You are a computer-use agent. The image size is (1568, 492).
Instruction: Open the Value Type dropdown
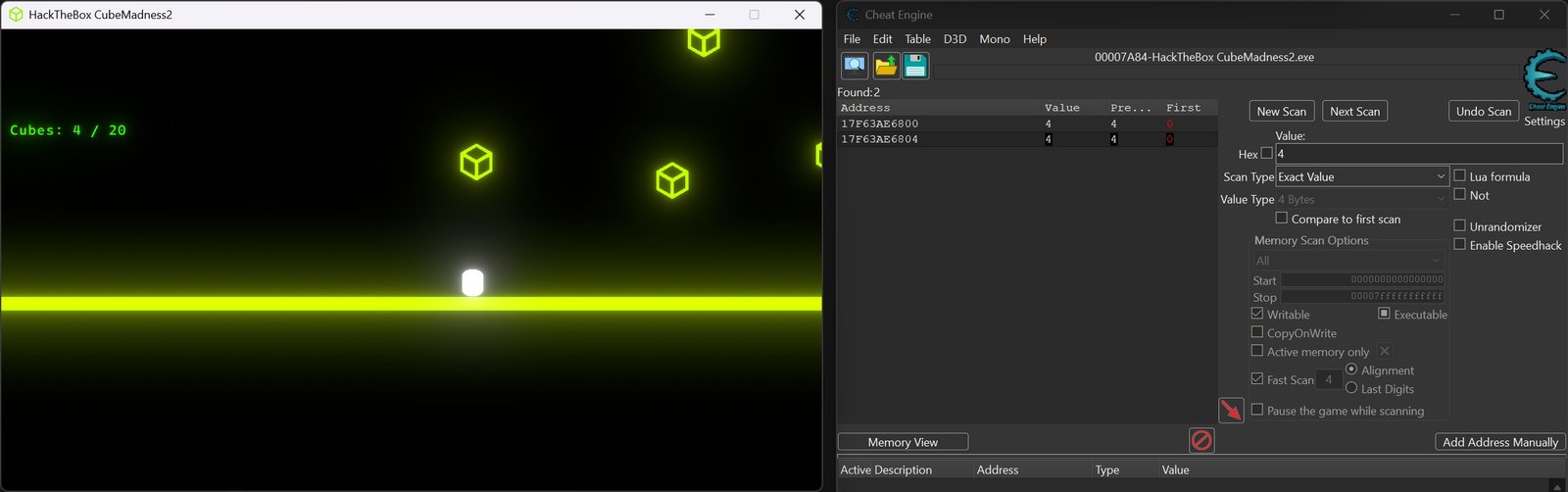click(x=1362, y=199)
